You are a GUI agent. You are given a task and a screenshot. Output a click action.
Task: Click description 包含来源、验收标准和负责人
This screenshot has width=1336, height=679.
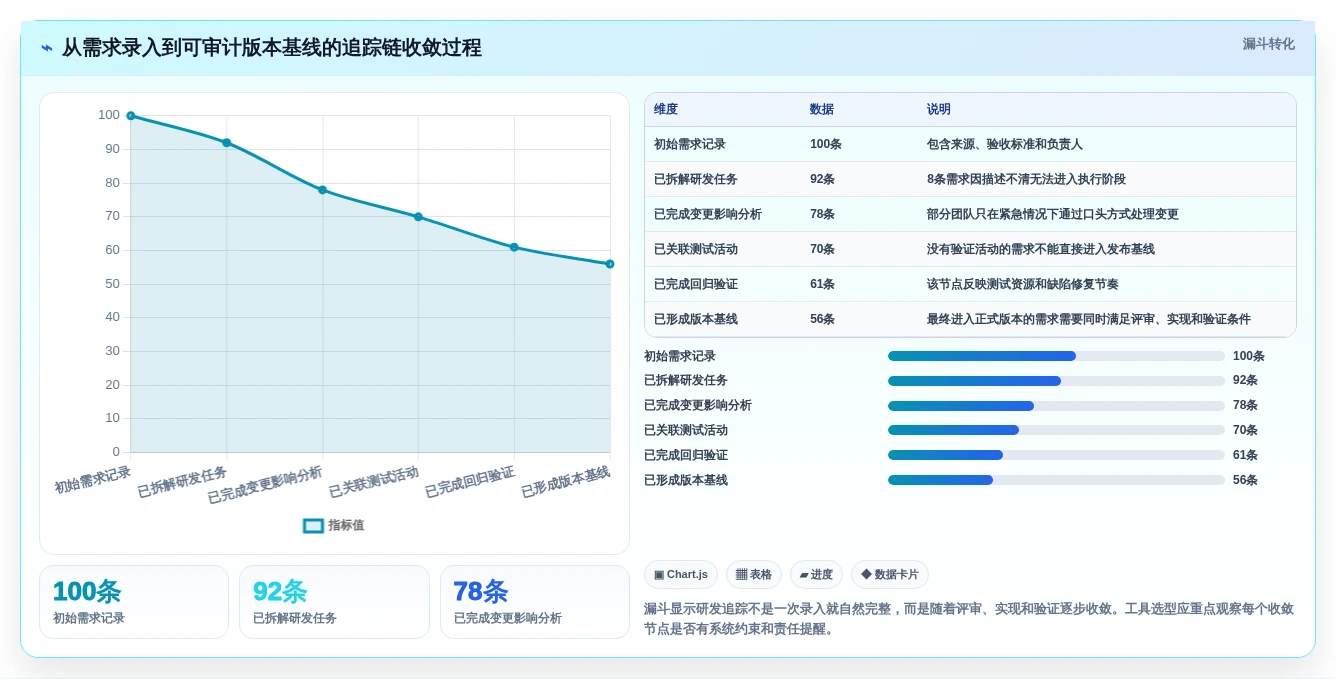coord(1005,144)
